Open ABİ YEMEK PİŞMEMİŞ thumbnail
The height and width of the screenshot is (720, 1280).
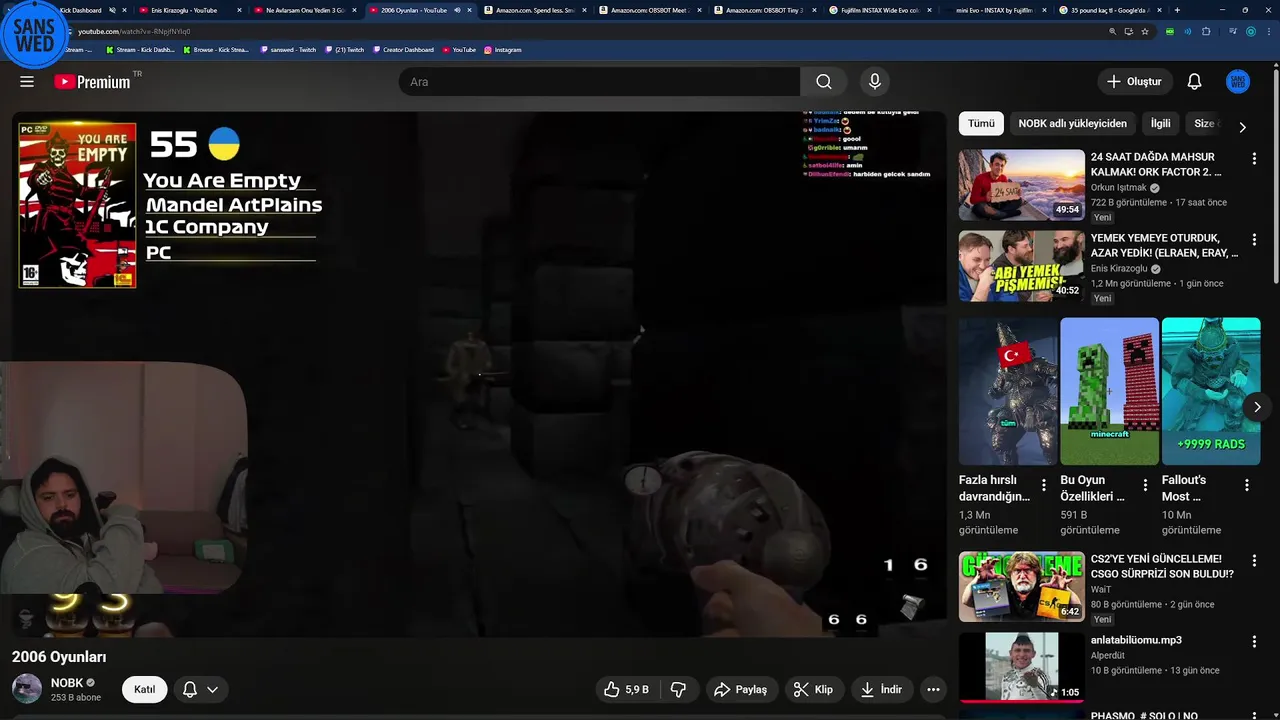pos(1021,266)
